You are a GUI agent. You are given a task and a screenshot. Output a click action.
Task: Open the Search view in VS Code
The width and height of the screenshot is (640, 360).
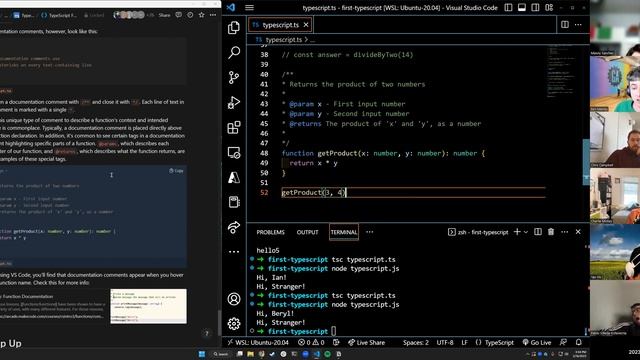(x=234, y=52)
